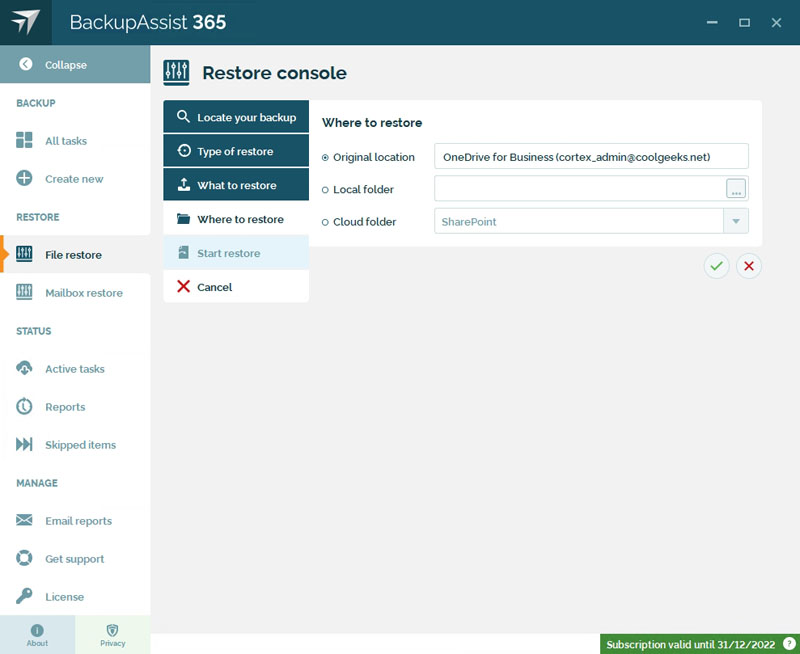Go to Locate your backup step
800x654 pixels.
point(236,117)
